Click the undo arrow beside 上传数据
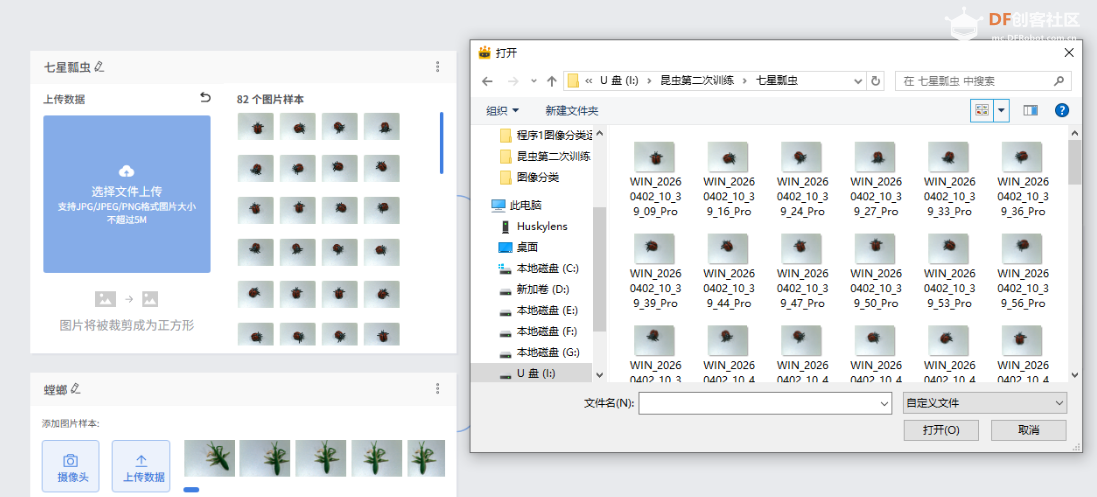The height and width of the screenshot is (497, 1097). click(x=205, y=97)
